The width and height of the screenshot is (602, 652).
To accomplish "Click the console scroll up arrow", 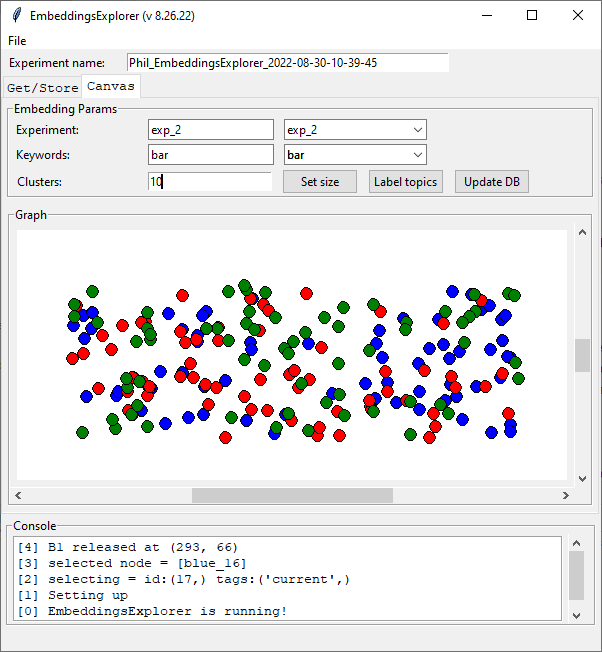I will pos(576,544).
